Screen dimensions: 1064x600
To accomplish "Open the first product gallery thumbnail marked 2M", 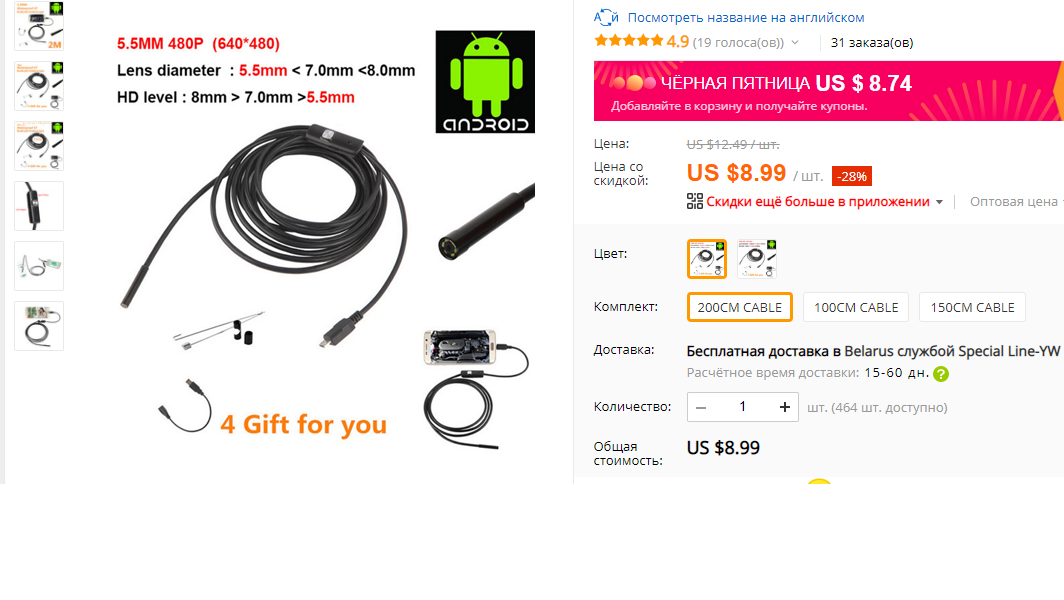I will [39, 26].
